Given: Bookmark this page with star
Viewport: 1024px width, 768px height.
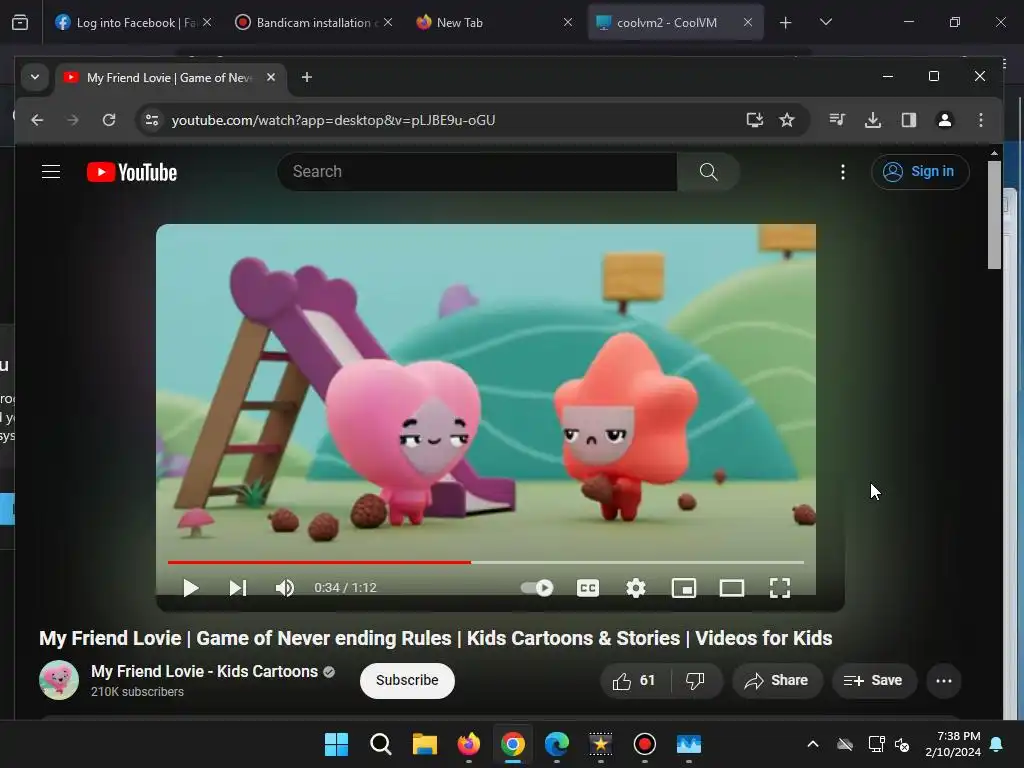Looking at the screenshot, I should point(787,120).
